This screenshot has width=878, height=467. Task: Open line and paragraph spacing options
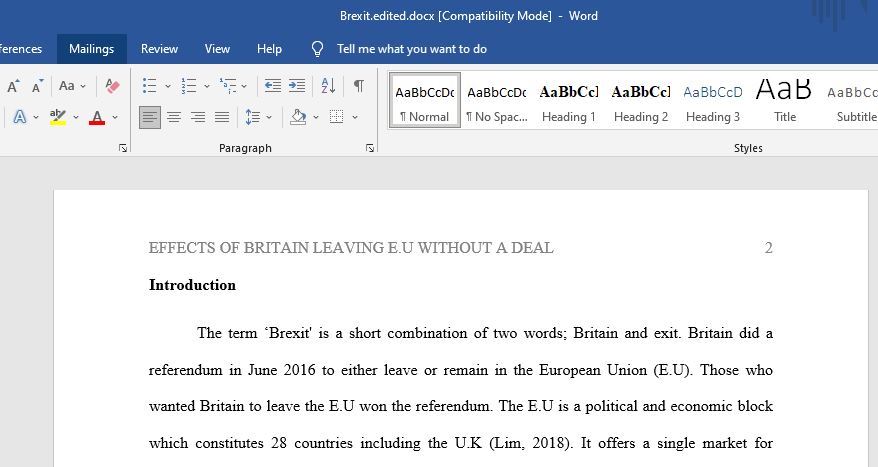pyautogui.click(x=253, y=117)
